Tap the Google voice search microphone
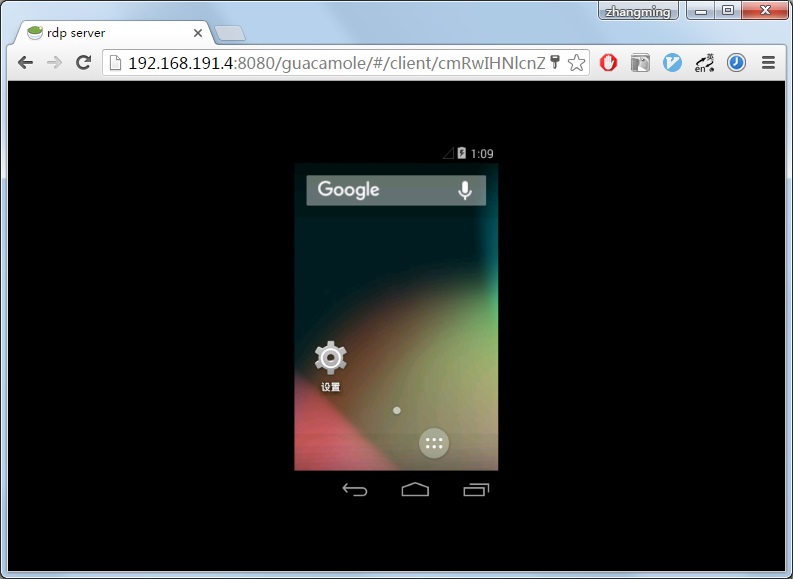 [464, 190]
